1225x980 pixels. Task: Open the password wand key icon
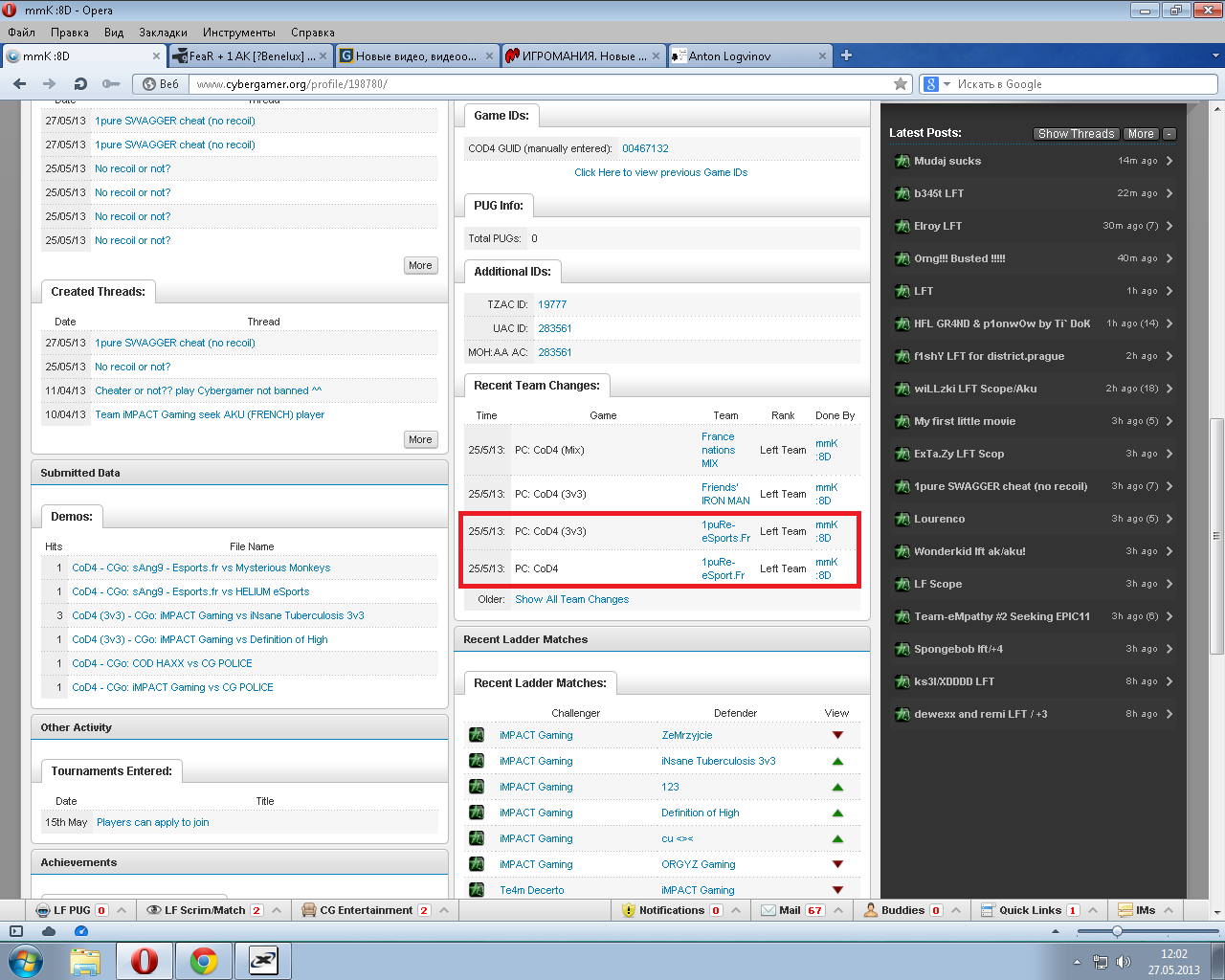tap(111, 83)
